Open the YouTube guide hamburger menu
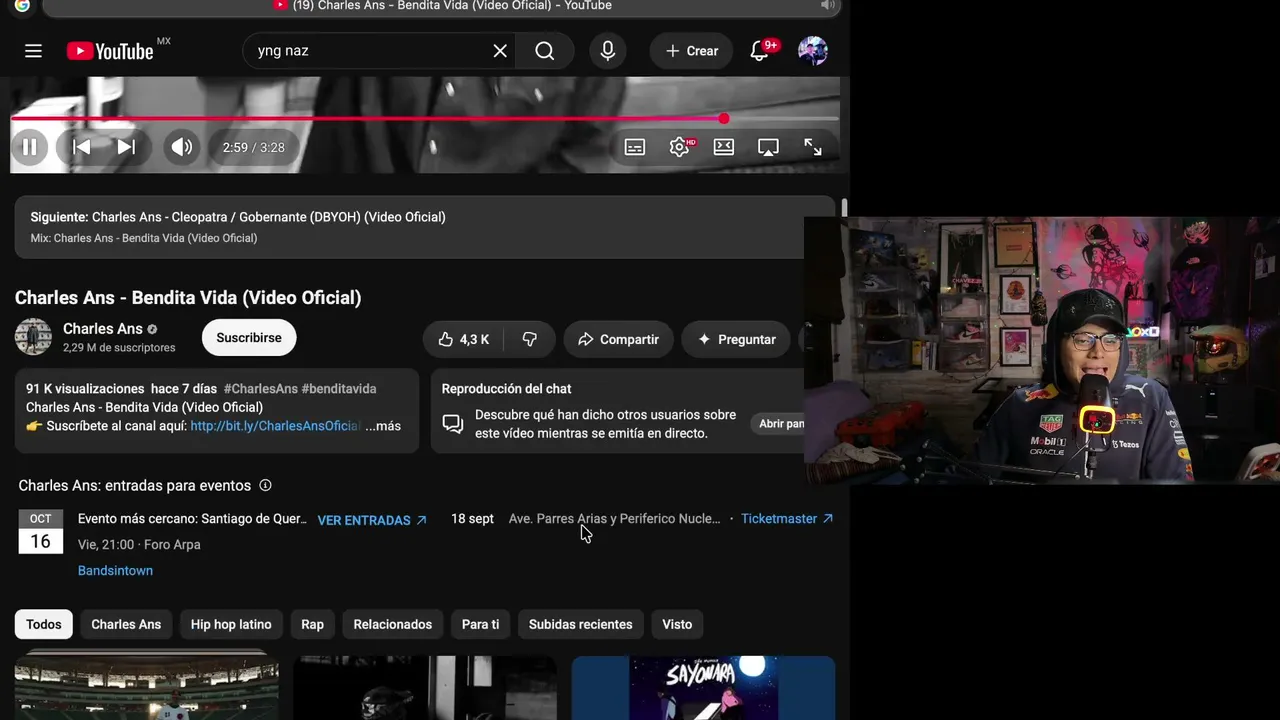 (33, 51)
